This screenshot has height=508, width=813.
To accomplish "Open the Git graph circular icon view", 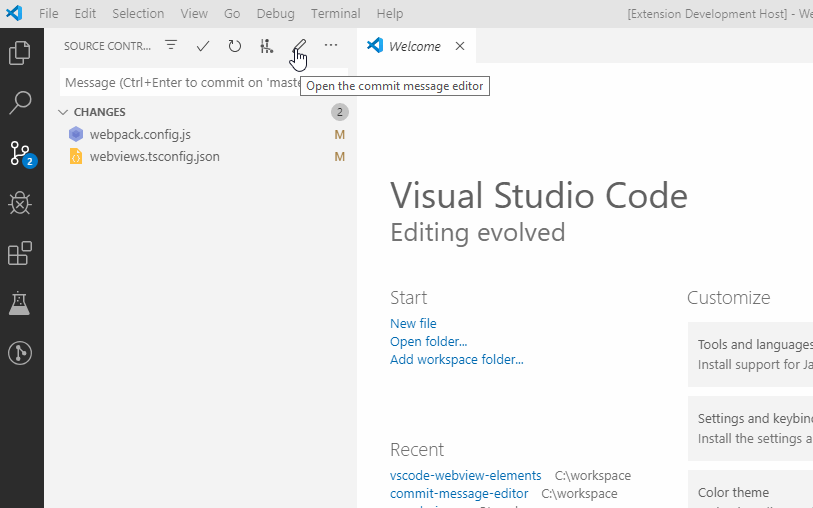I will (20, 353).
